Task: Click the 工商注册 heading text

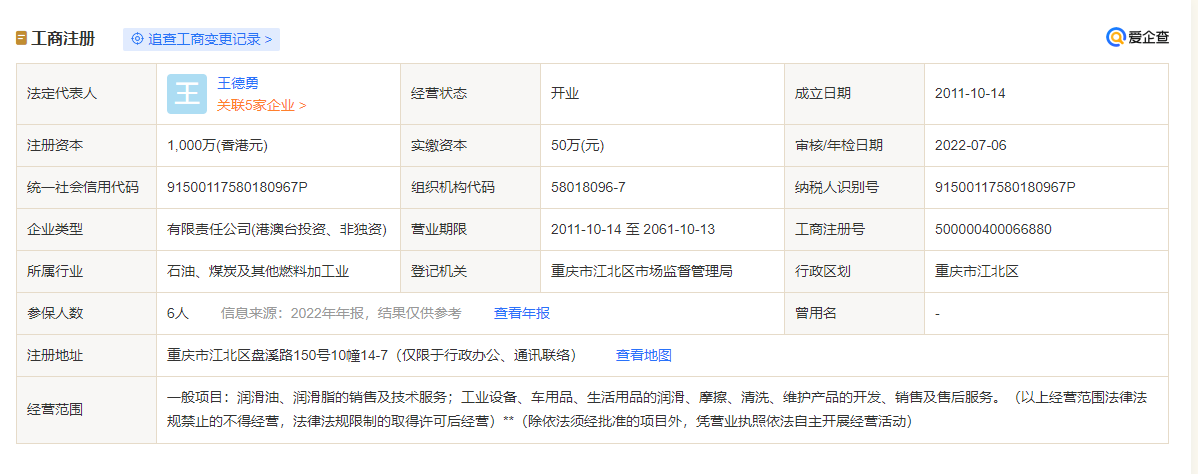Action: point(63,39)
